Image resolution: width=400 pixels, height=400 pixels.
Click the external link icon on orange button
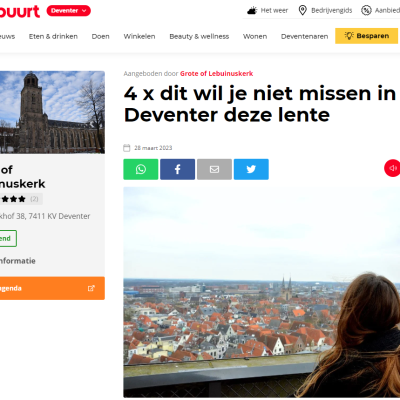tap(91, 288)
